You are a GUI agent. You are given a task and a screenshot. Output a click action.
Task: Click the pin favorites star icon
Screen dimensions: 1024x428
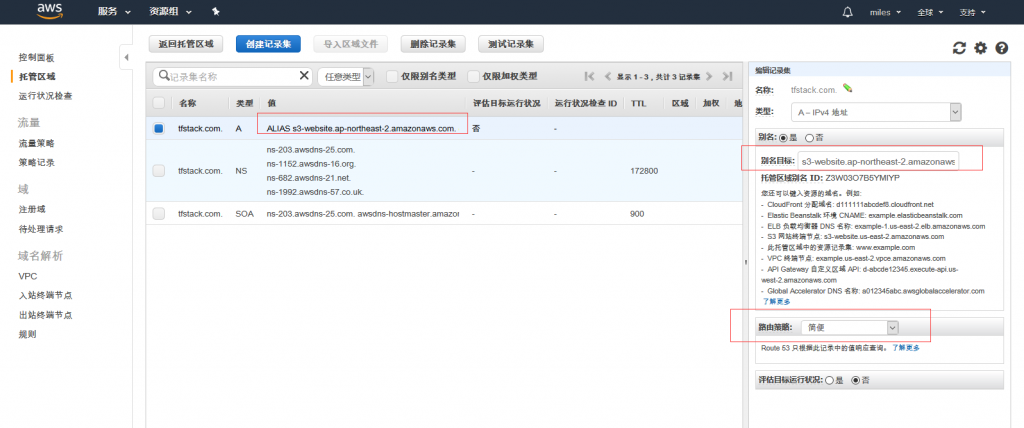(x=216, y=12)
